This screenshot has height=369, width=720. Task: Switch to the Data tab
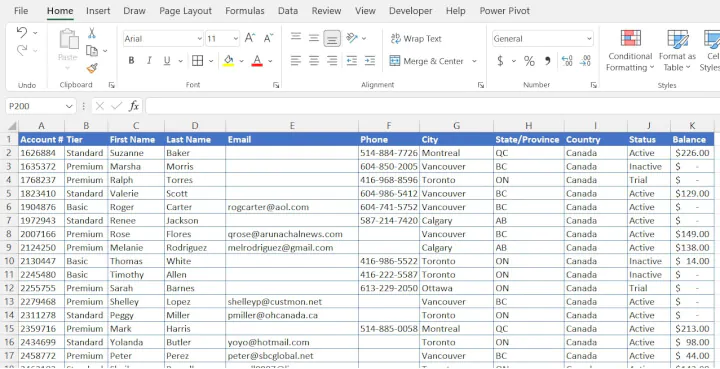coord(288,11)
